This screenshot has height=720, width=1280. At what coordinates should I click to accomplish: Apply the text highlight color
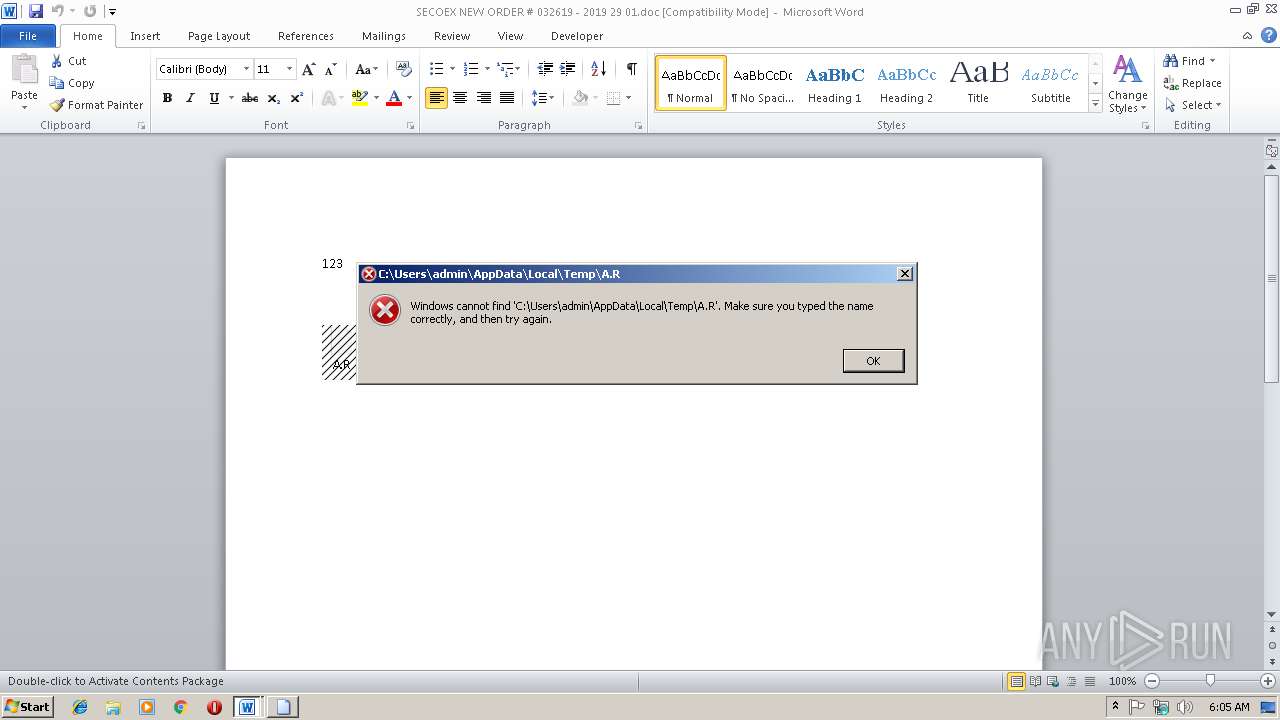(x=360, y=98)
